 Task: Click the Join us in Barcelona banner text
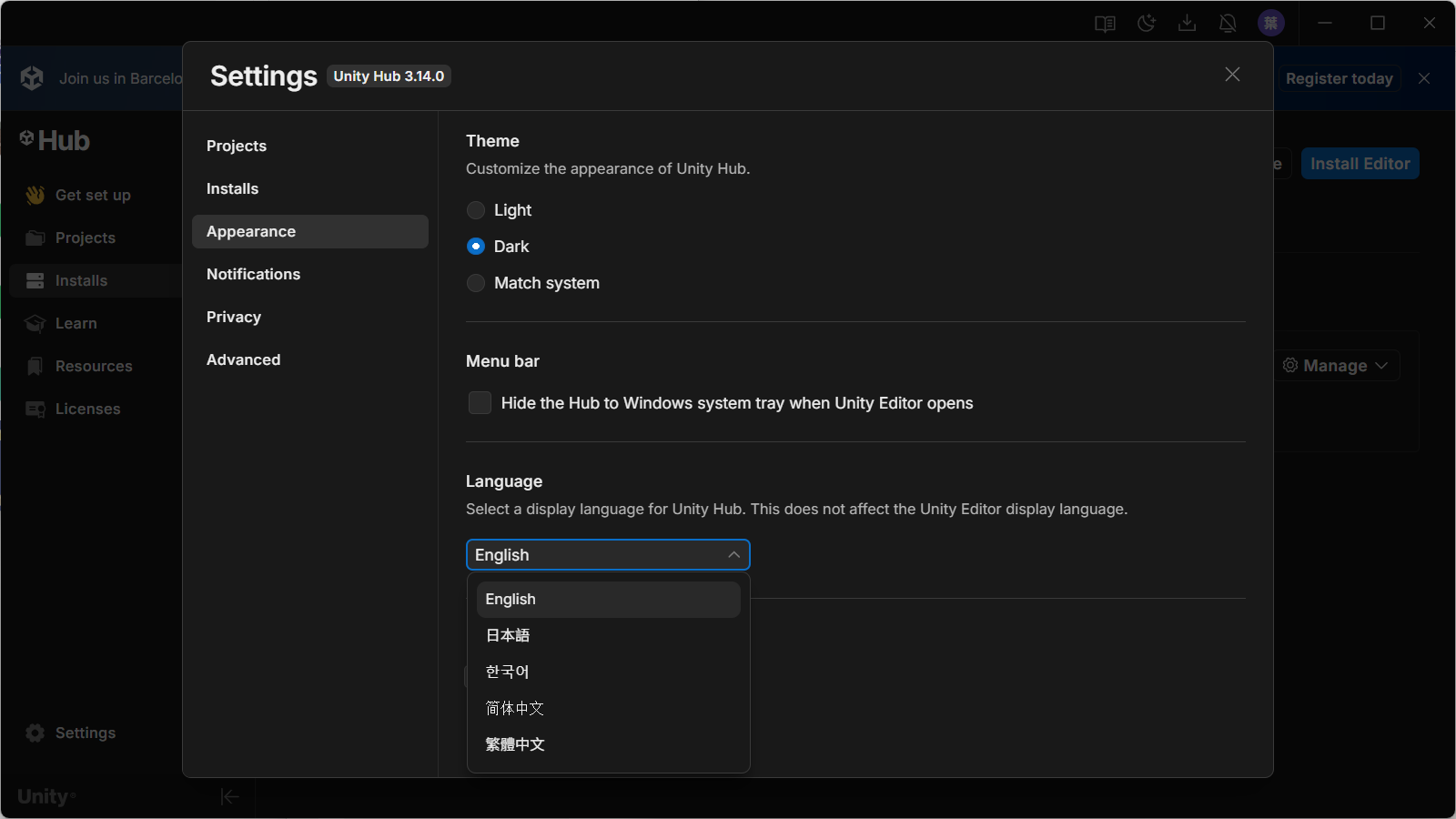coord(120,78)
